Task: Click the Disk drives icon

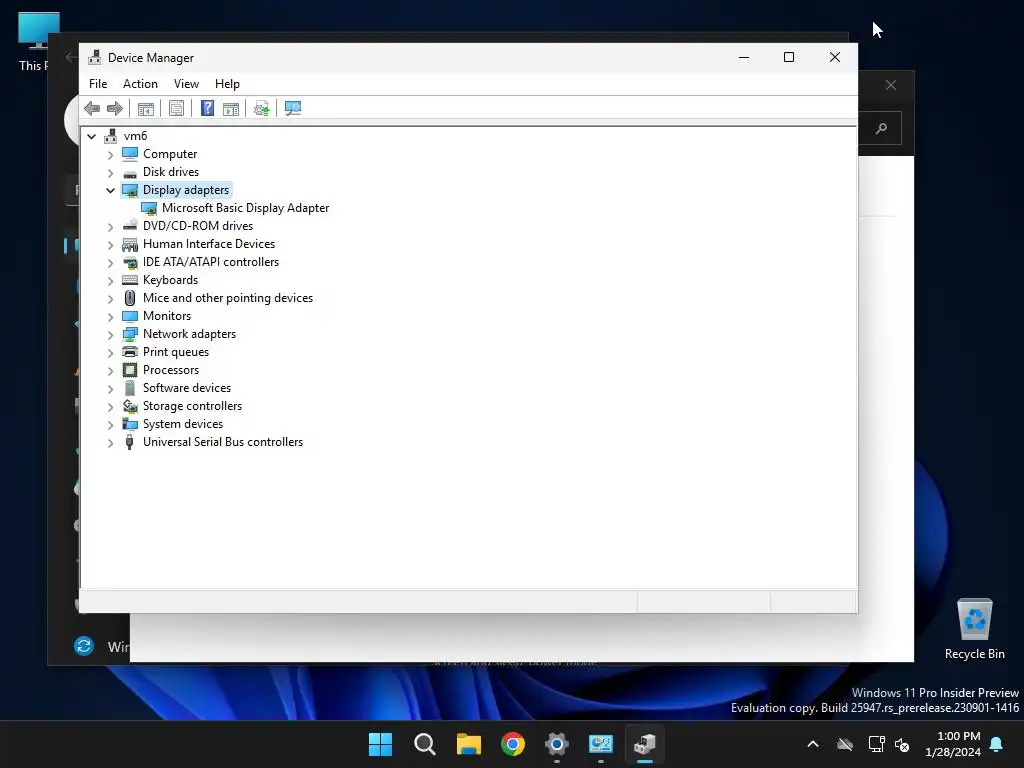Action: pyautogui.click(x=130, y=172)
